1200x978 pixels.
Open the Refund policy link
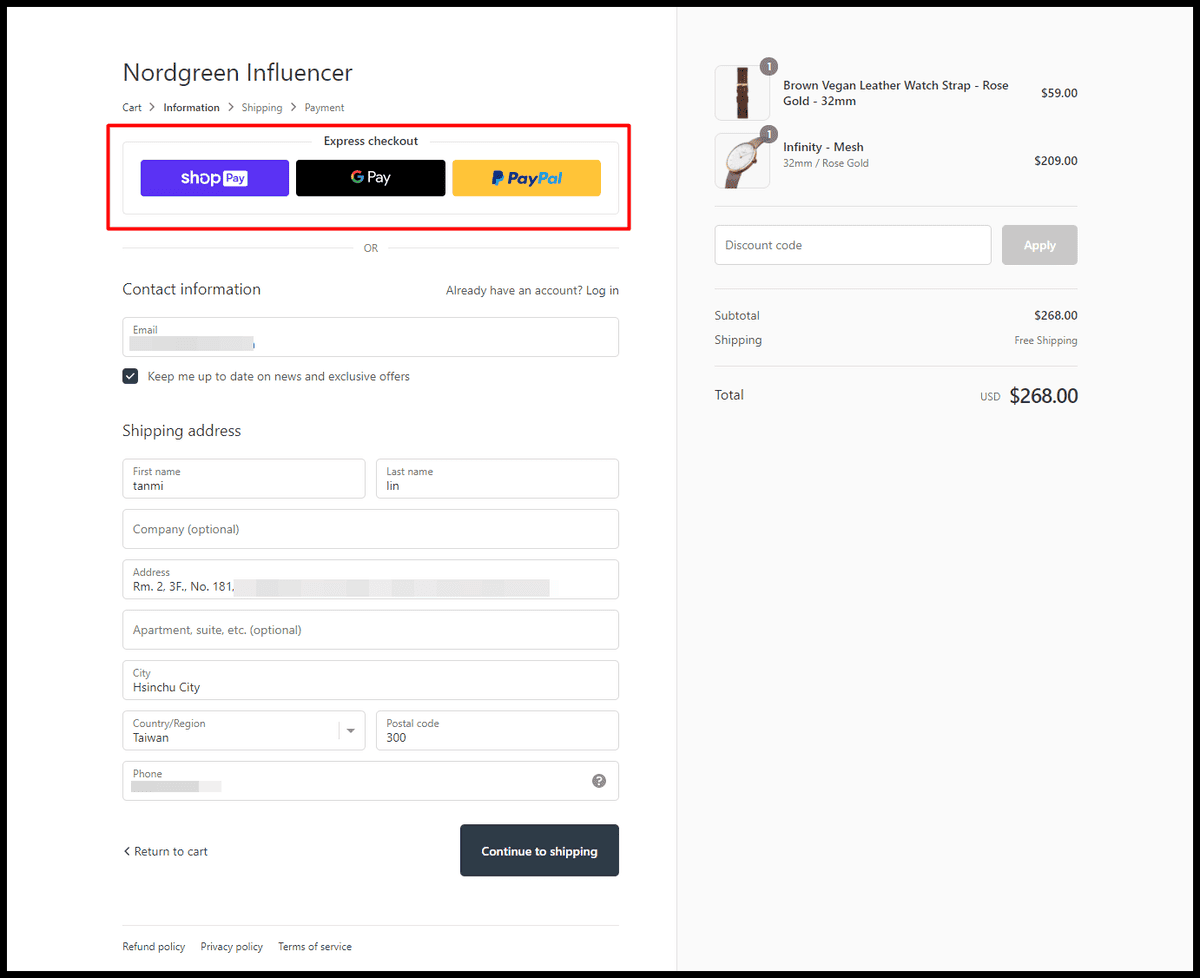click(154, 946)
